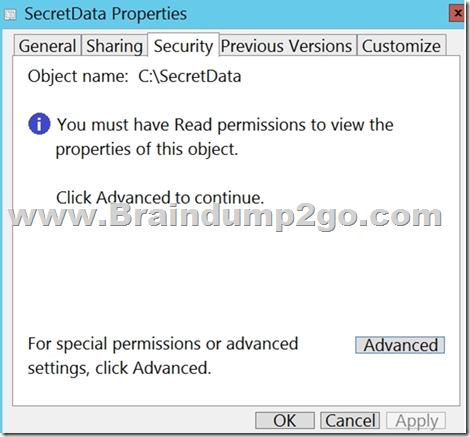Click the 'Object name:' label
This screenshot has width=470, height=437.
(78, 76)
